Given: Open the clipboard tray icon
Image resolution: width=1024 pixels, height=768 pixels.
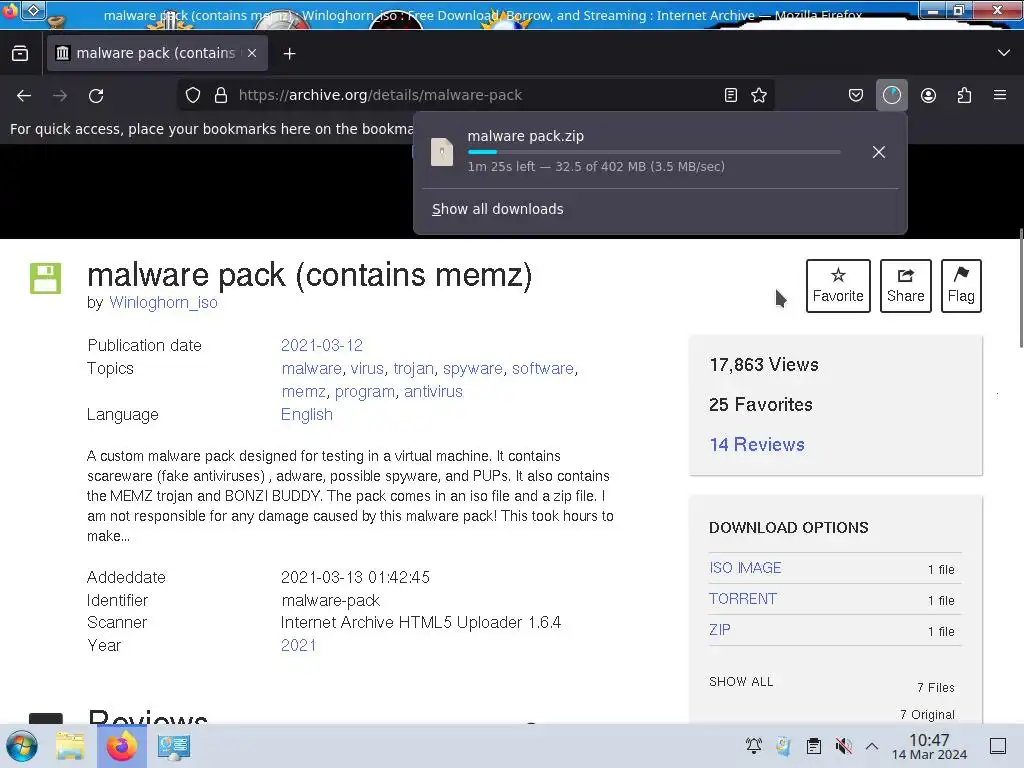Looking at the screenshot, I should (x=814, y=746).
